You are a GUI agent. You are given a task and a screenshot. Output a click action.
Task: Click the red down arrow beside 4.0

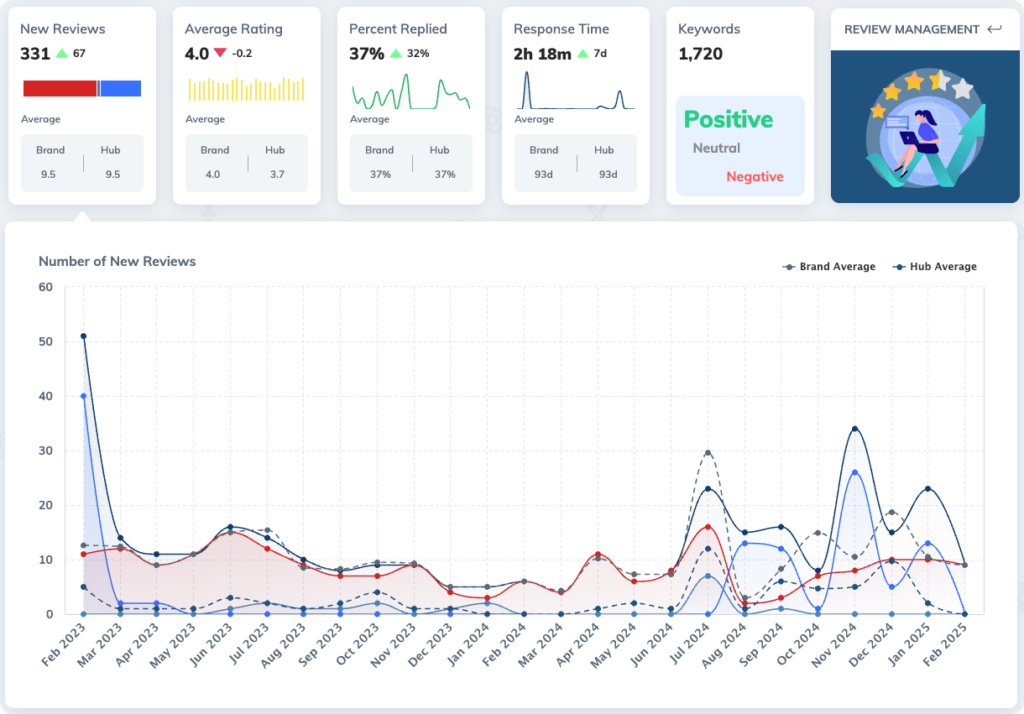(x=219, y=53)
